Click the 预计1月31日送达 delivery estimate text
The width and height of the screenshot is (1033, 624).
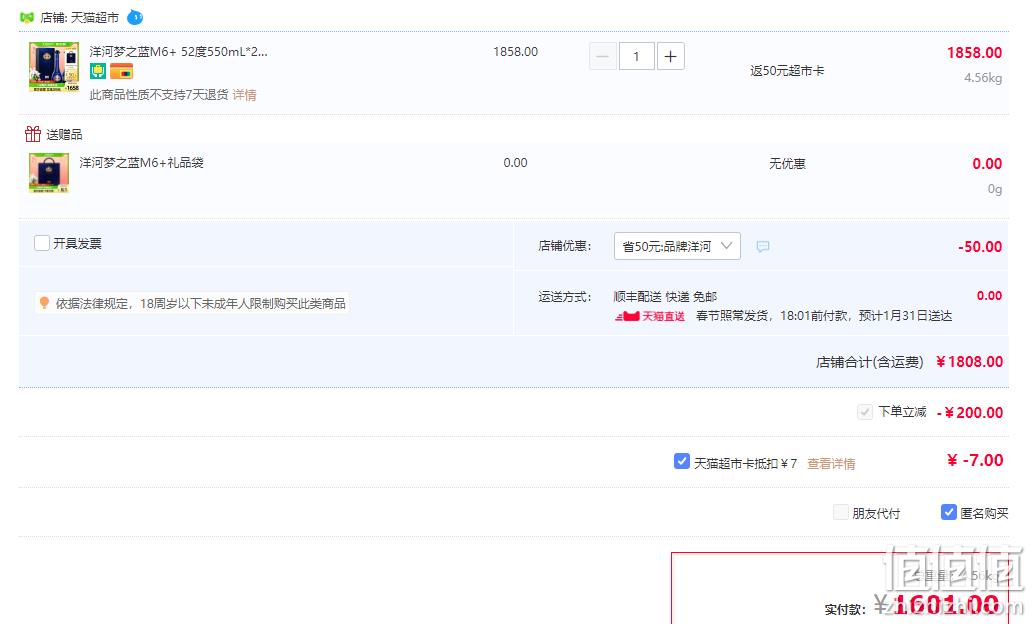click(906, 316)
